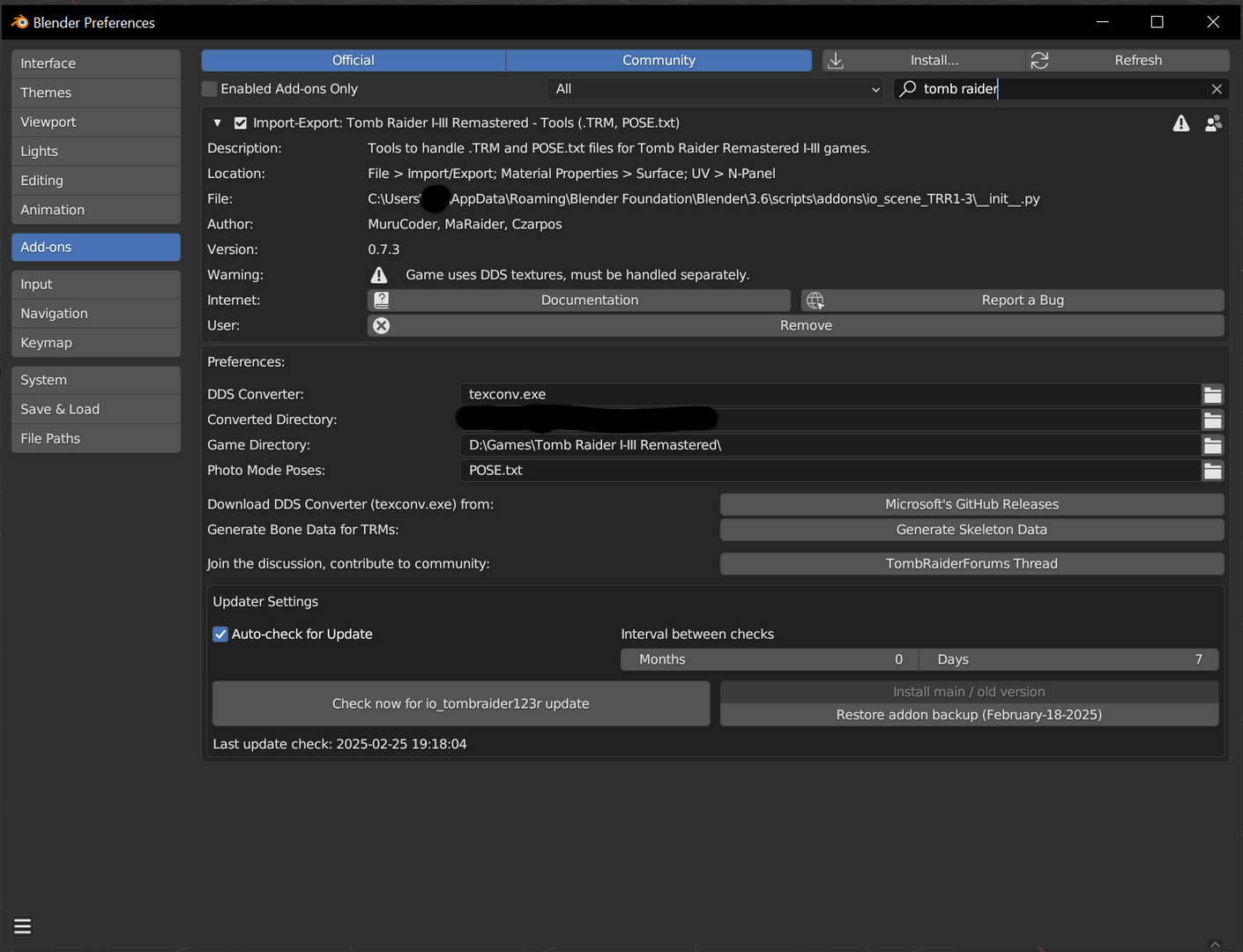Open the Lights preferences section
This screenshot has width=1243, height=952.
96,151
